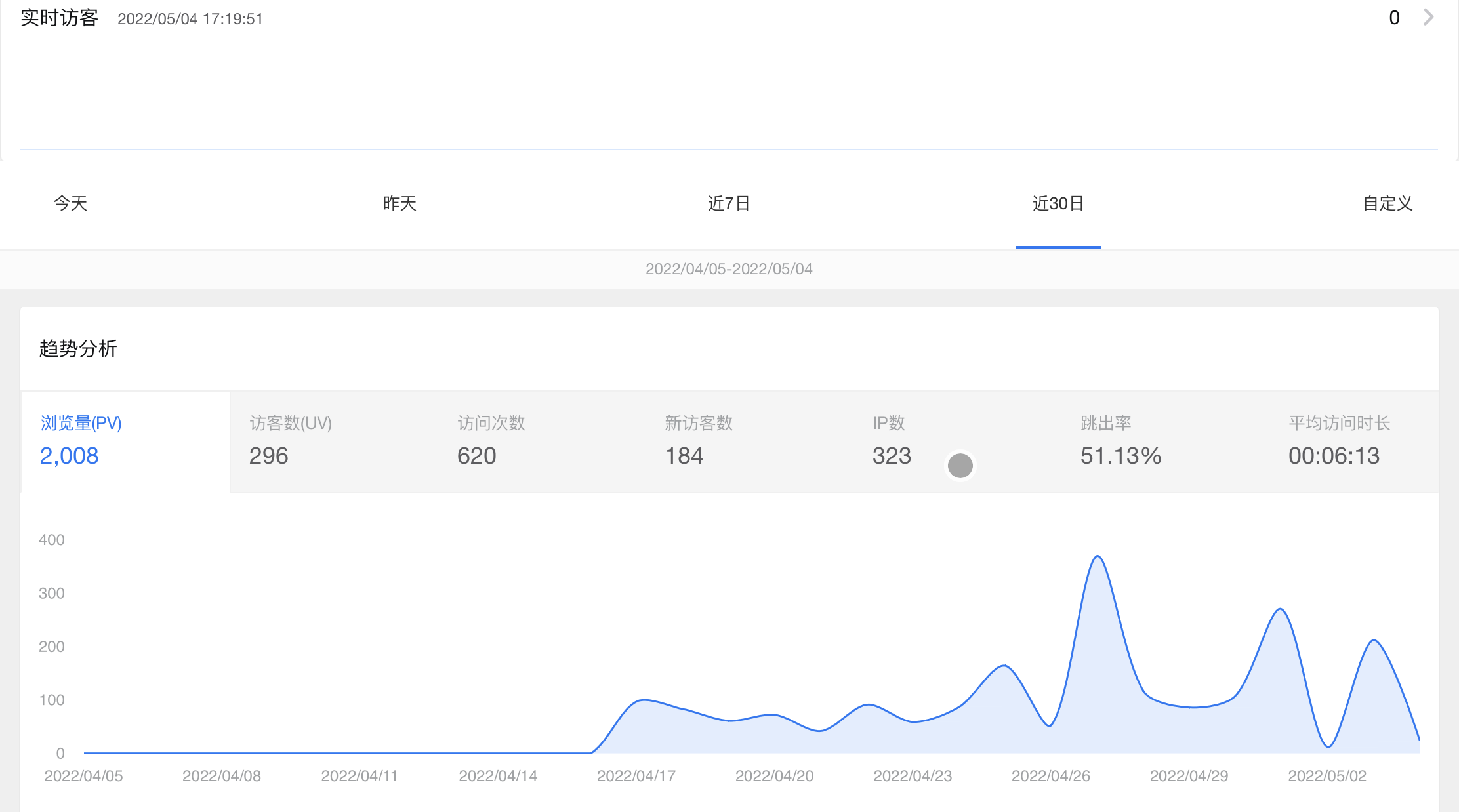Open real-time visitors chevron arrow
The image size is (1459, 812).
click(1428, 18)
